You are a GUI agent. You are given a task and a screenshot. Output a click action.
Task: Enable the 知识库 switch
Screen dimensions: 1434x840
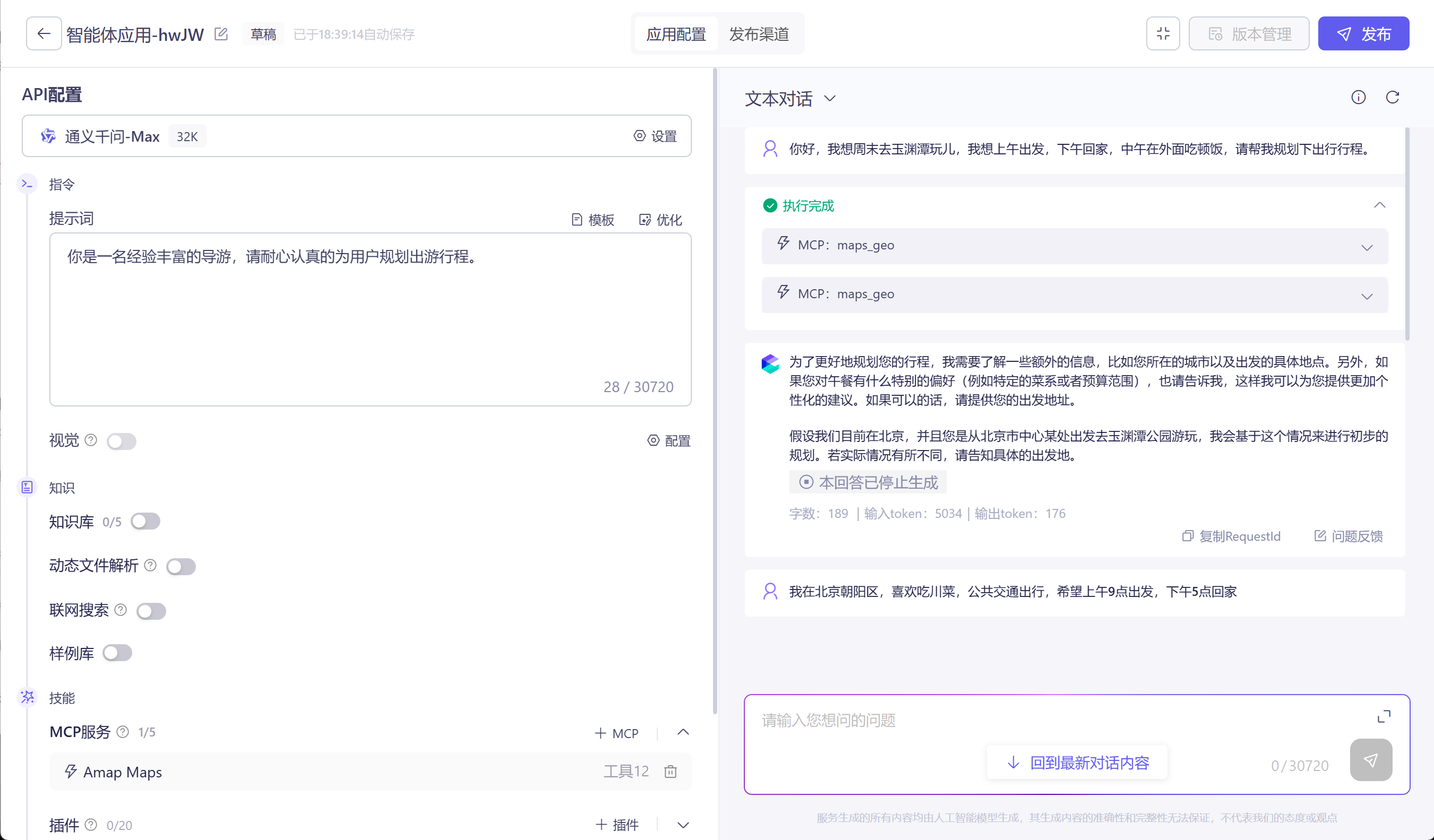coord(145,521)
